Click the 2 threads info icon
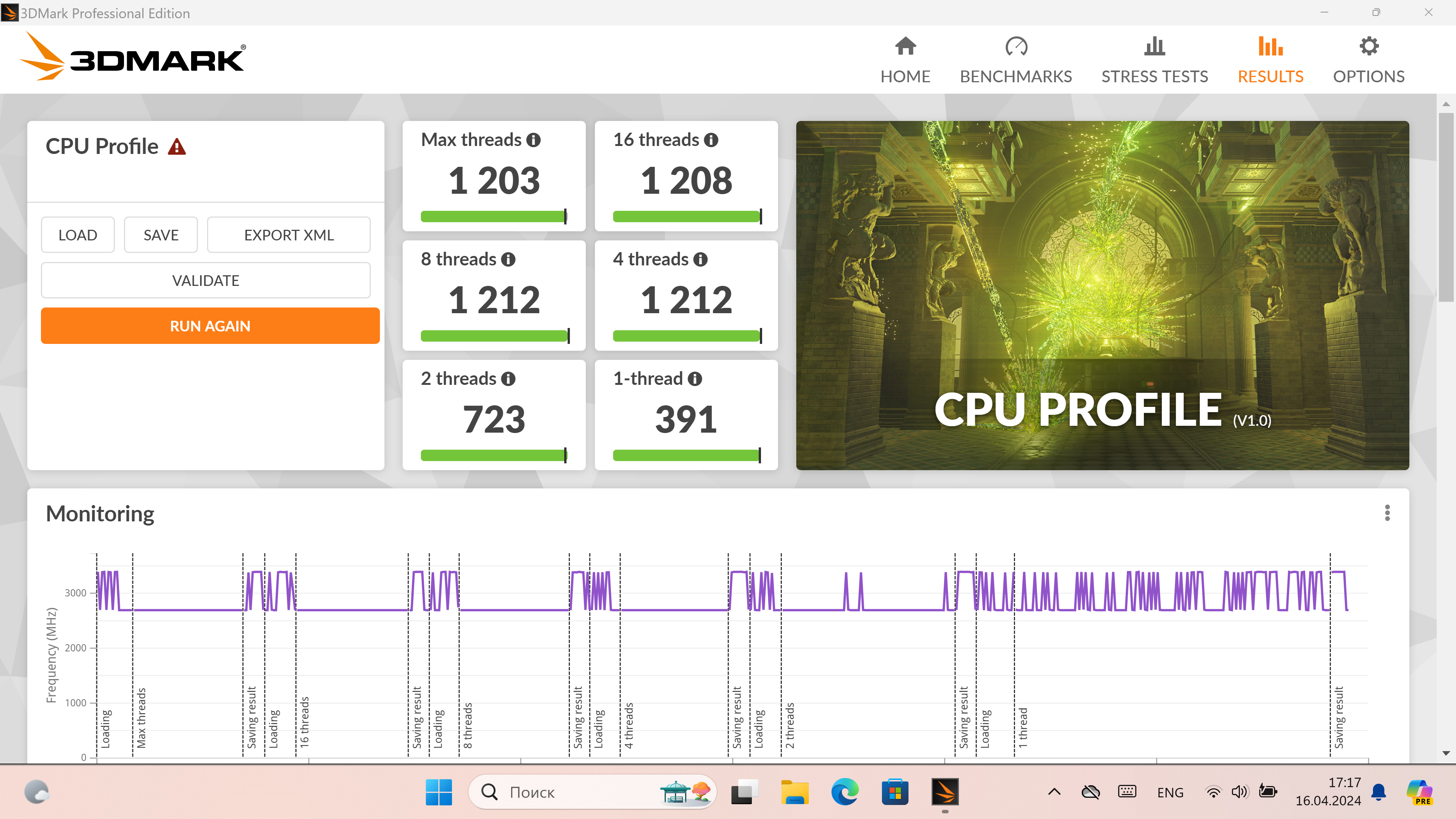Image resolution: width=1456 pixels, height=819 pixels. 508,379
